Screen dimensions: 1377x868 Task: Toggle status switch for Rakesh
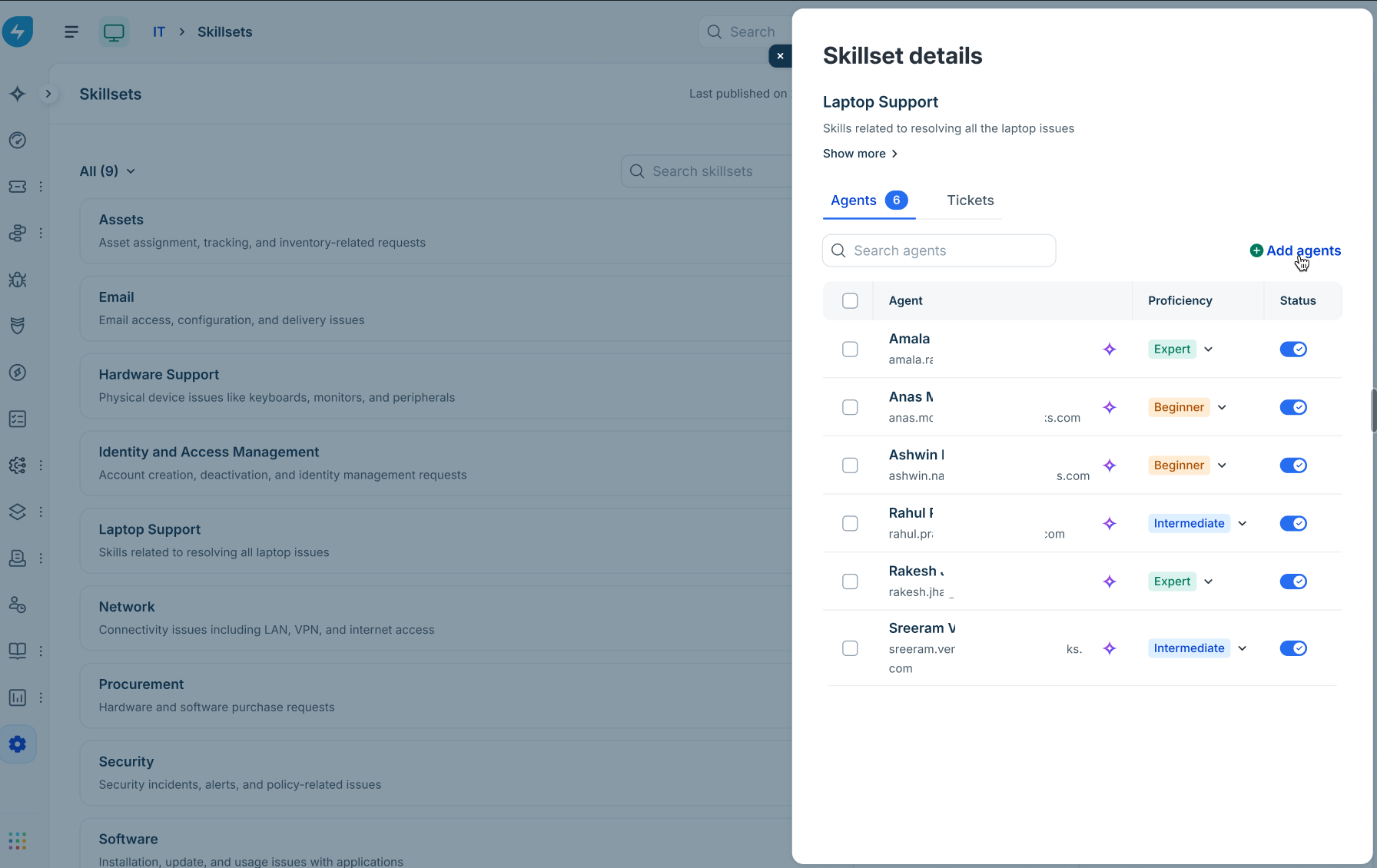(x=1293, y=581)
